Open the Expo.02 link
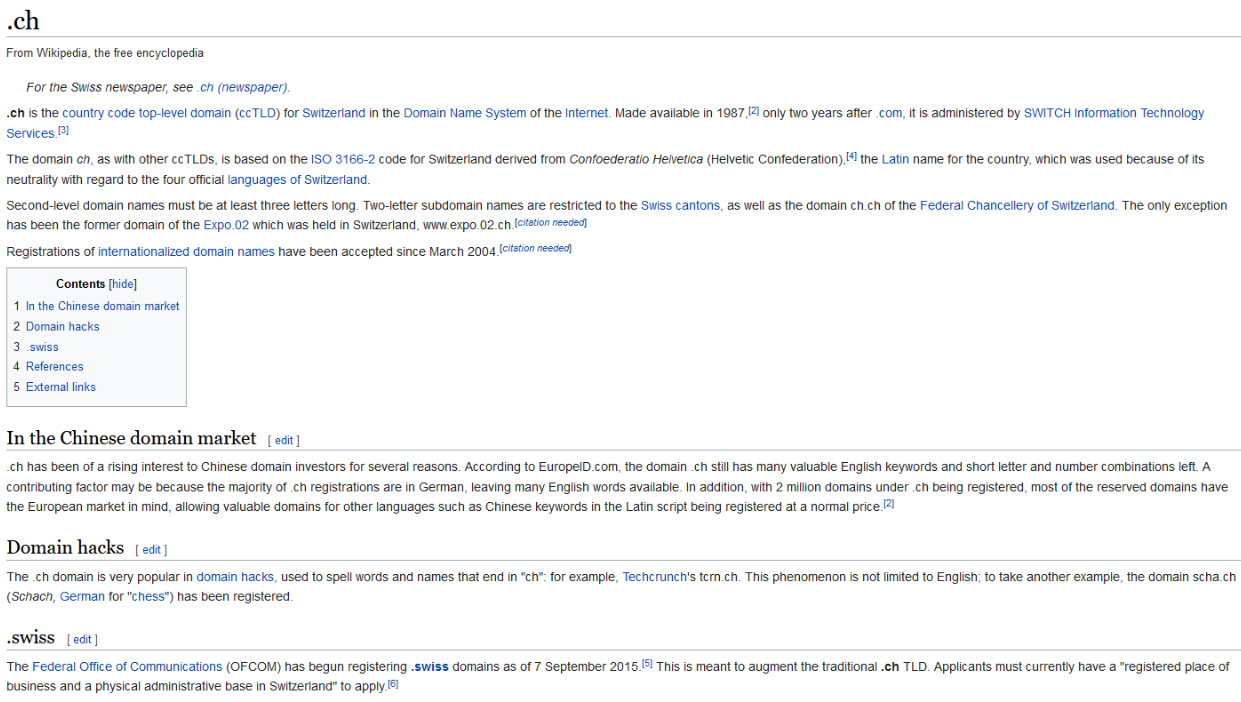The height and width of the screenshot is (702, 1241). (226, 226)
